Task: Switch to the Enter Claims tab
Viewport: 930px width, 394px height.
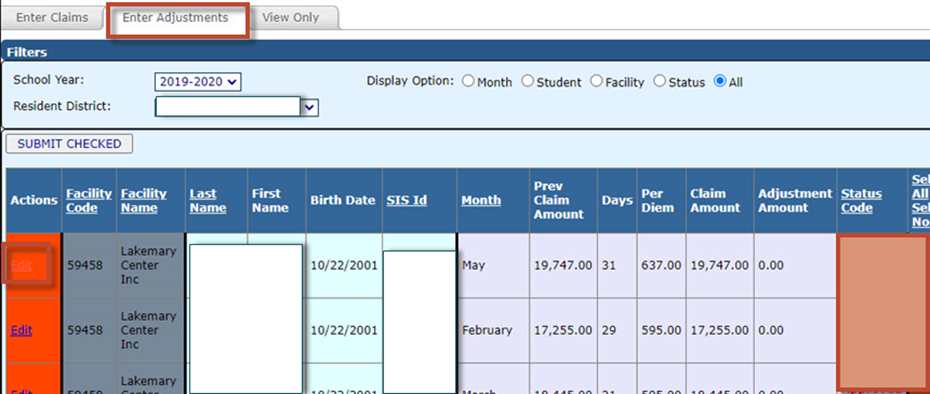Action: point(52,18)
